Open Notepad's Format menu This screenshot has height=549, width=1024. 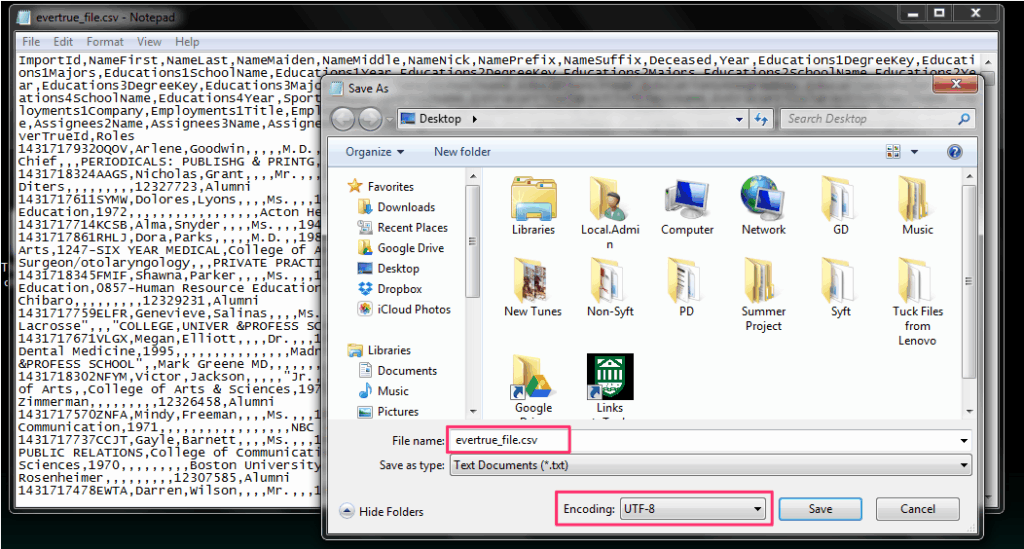[105, 42]
